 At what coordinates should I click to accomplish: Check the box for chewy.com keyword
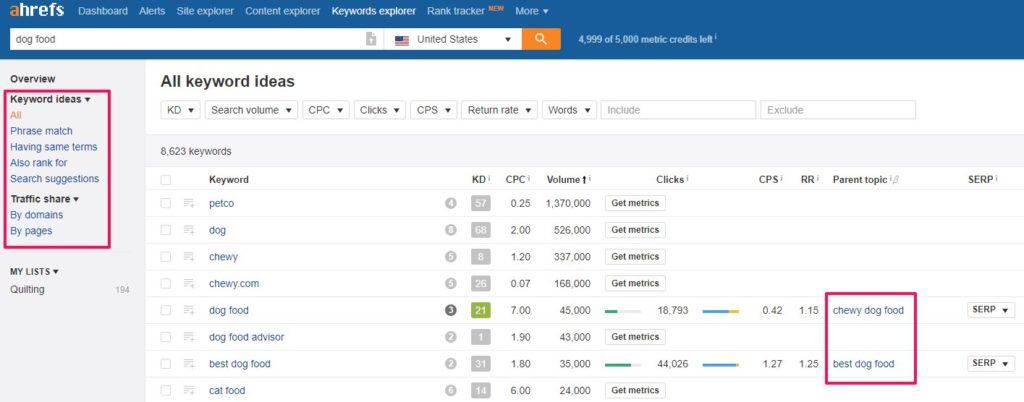pyautogui.click(x=166, y=284)
